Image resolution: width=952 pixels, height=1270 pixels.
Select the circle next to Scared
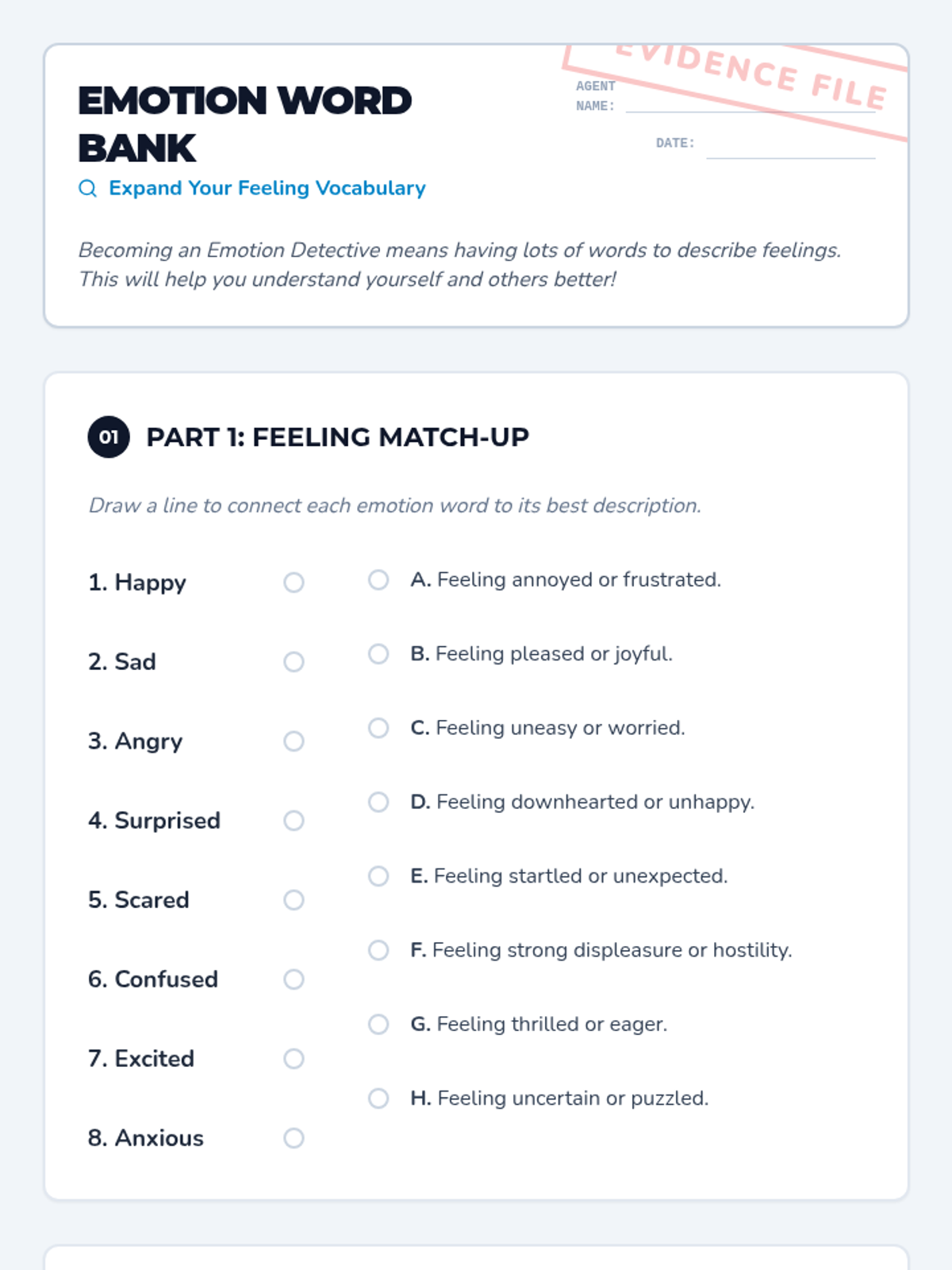[294, 900]
